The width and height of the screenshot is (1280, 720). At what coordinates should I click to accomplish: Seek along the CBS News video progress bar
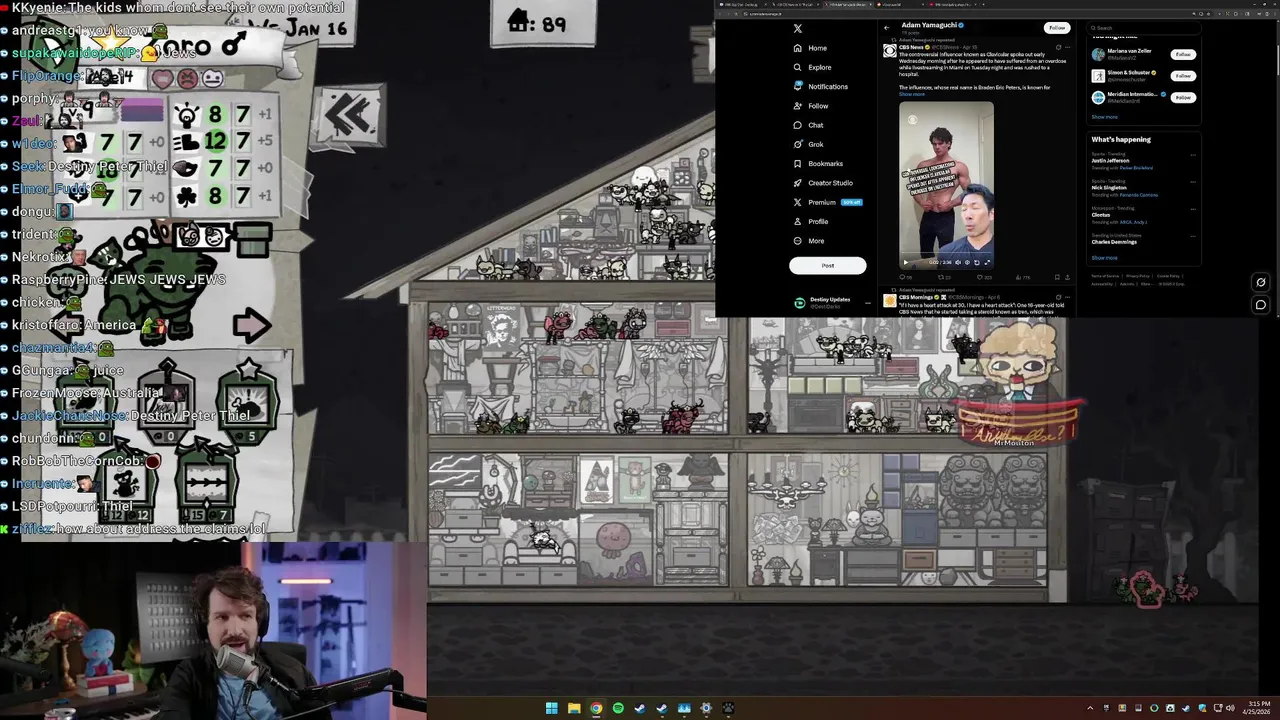946,253
